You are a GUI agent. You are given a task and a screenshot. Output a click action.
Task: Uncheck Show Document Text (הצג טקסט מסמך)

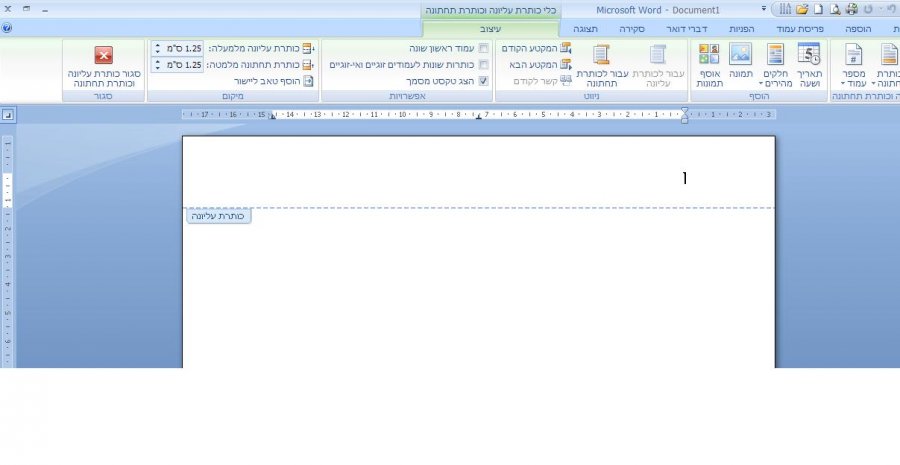(484, 81)
